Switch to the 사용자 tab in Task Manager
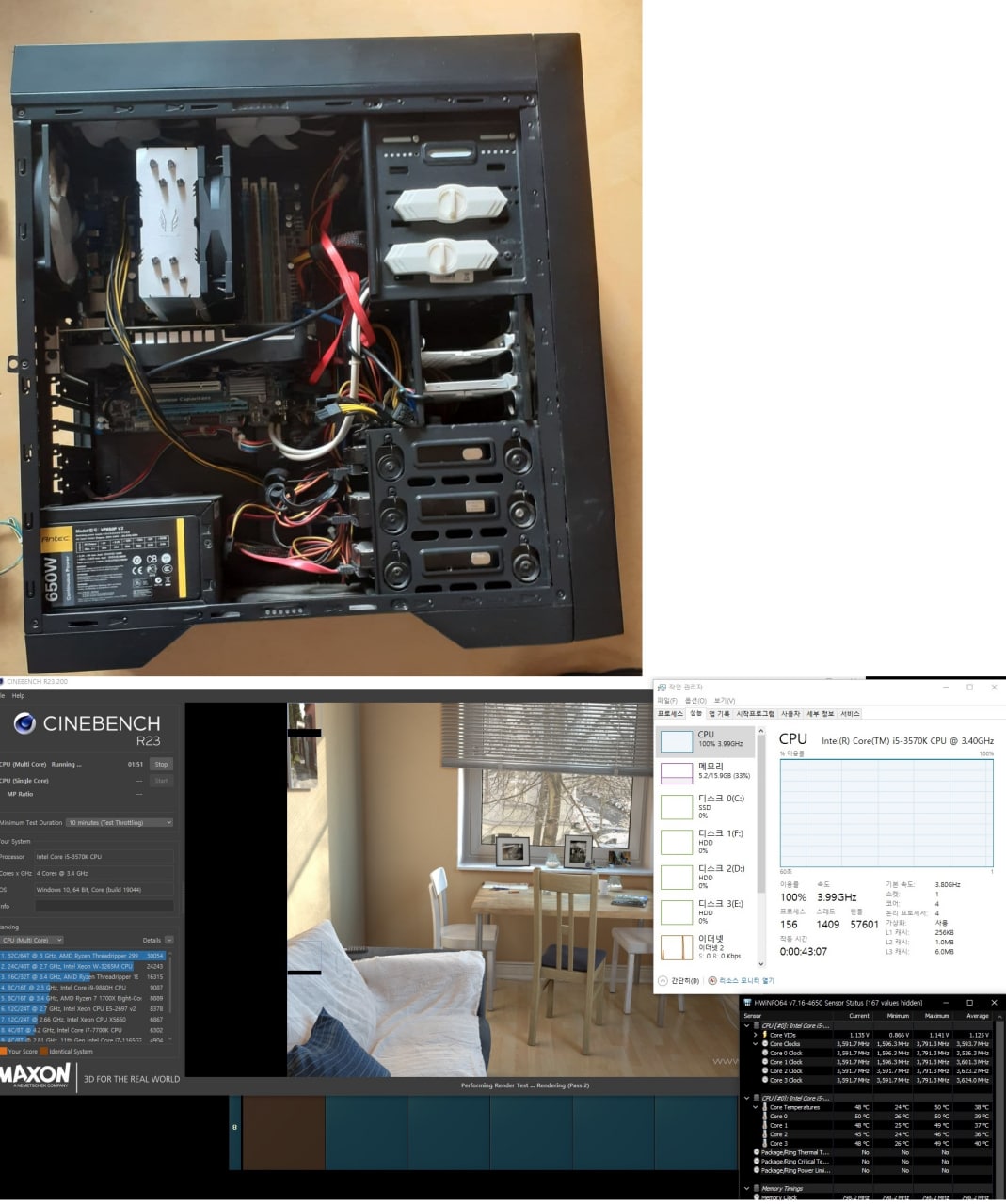The image size is (1006, 1204). 790,714
